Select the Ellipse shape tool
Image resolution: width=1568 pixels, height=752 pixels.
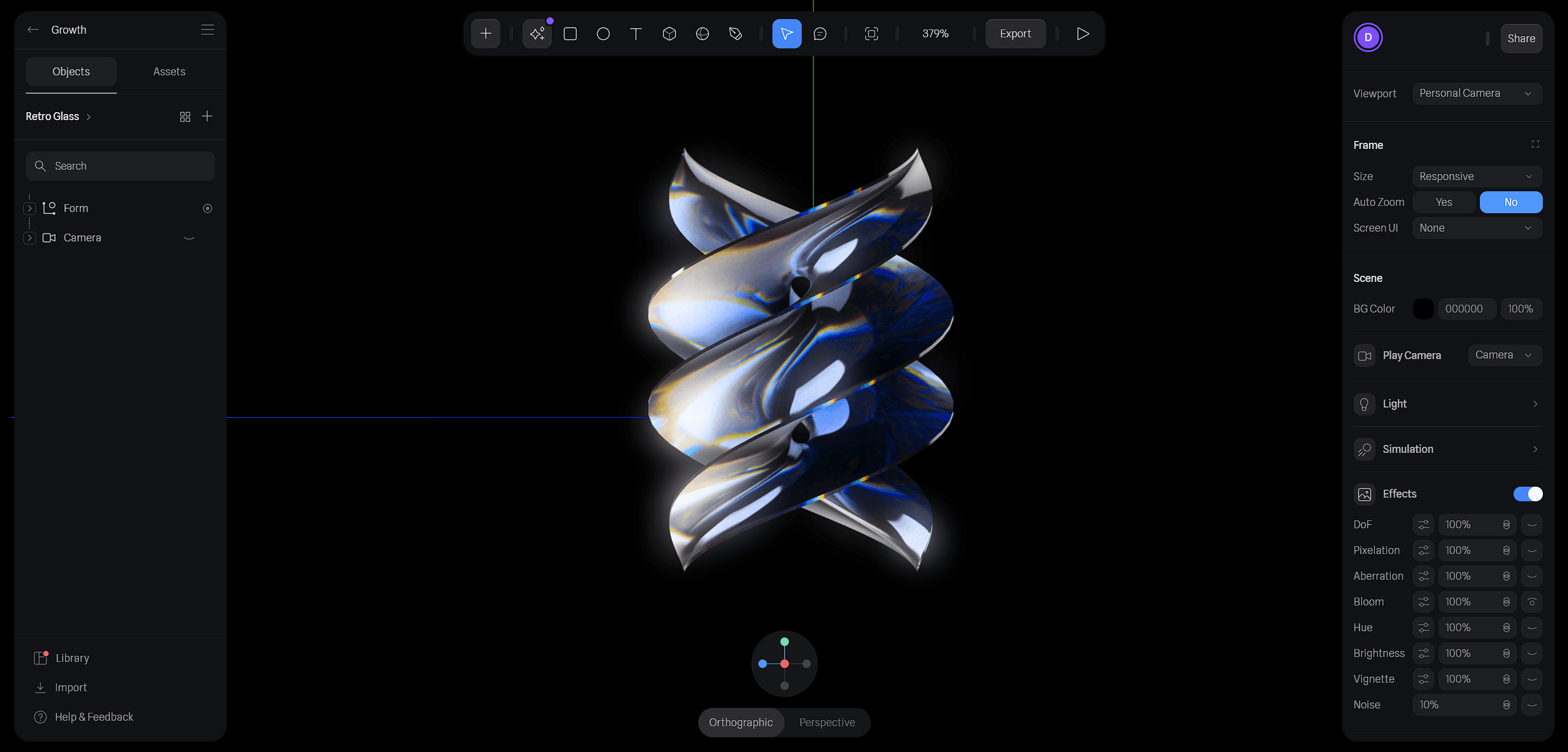pyautogui.click(x=603, y=34)
